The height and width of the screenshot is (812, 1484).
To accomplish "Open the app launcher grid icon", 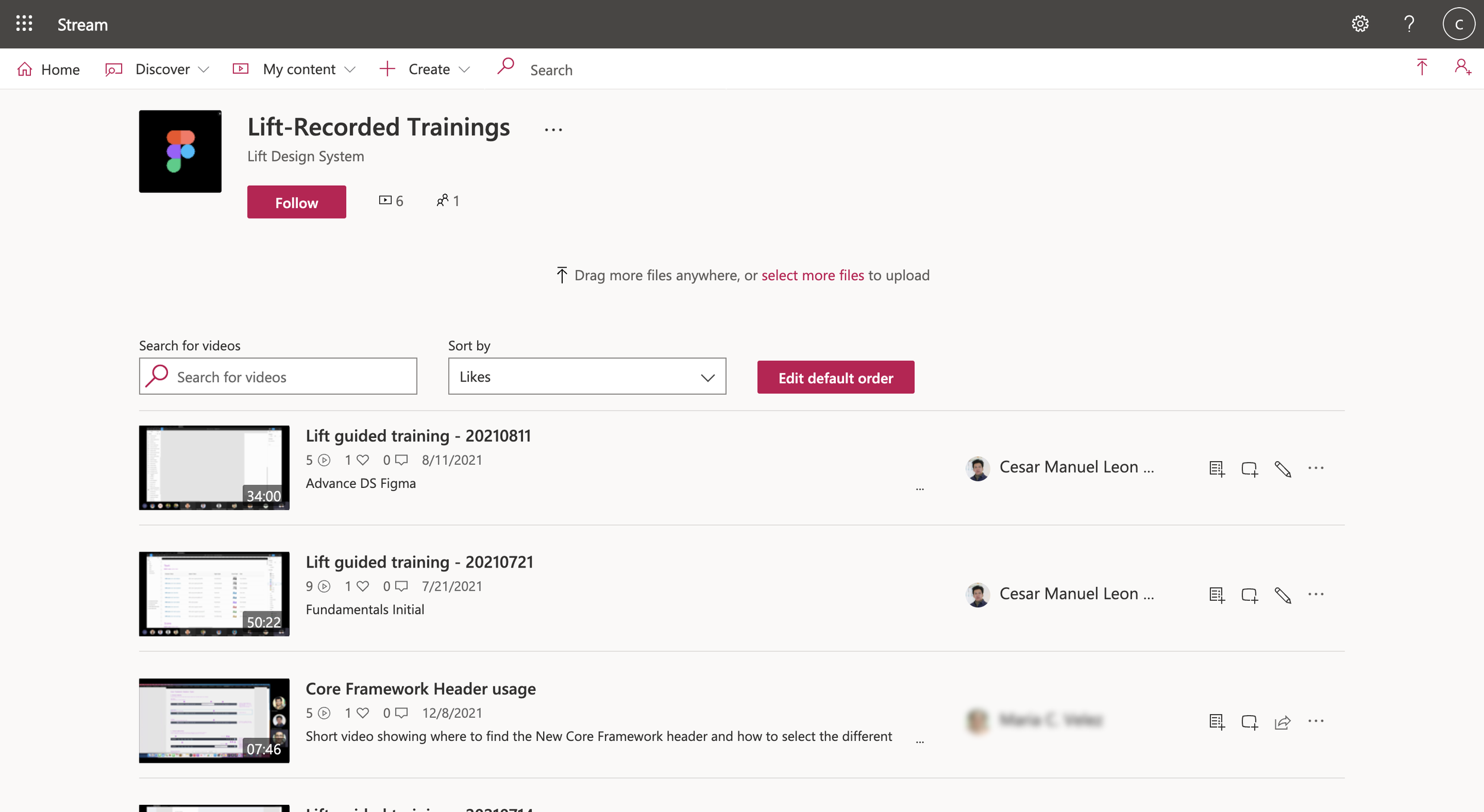I will pos(24,24).
